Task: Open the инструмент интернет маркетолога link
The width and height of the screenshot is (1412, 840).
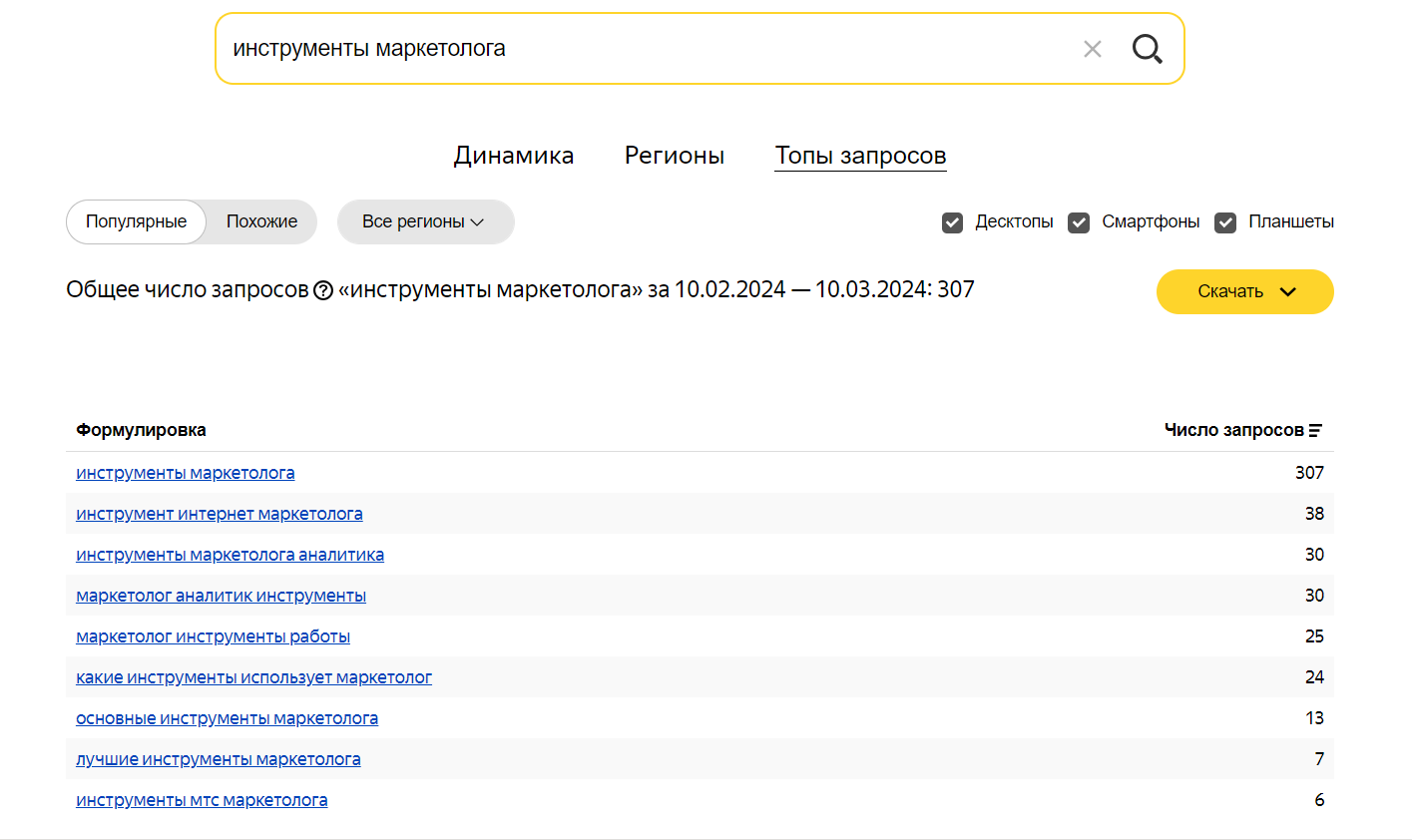Action: 220,514
